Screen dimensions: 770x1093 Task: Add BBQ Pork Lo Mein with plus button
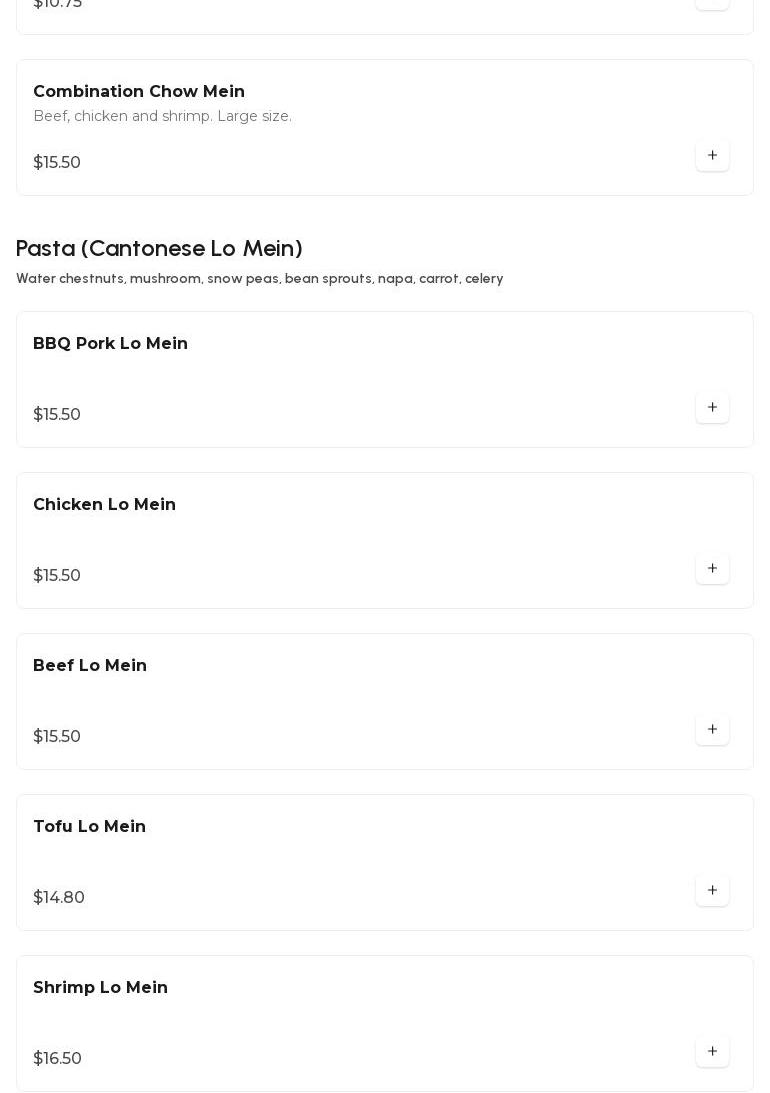(x=712, y=407)
